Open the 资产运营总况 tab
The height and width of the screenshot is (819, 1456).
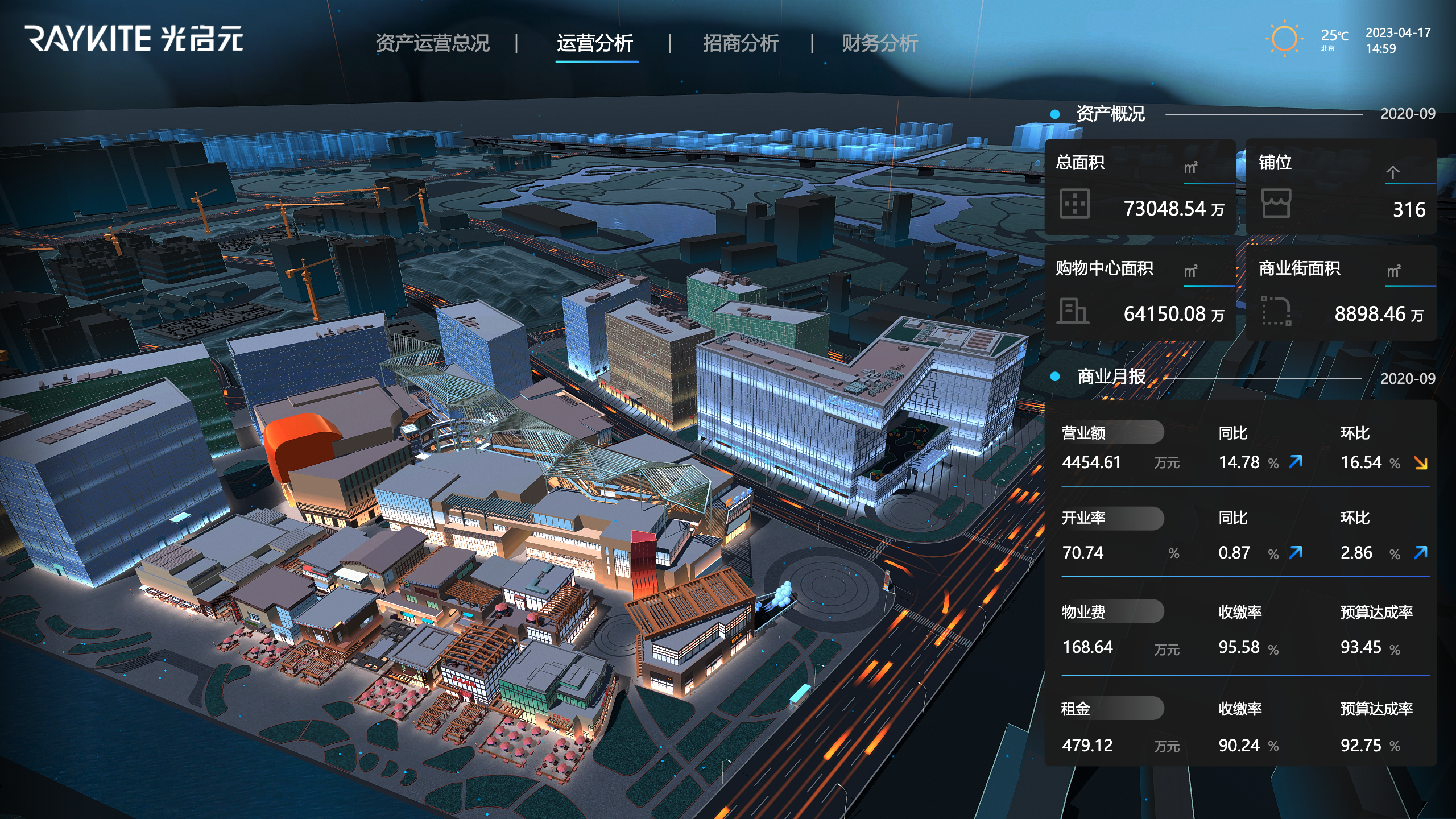point(432,43)
